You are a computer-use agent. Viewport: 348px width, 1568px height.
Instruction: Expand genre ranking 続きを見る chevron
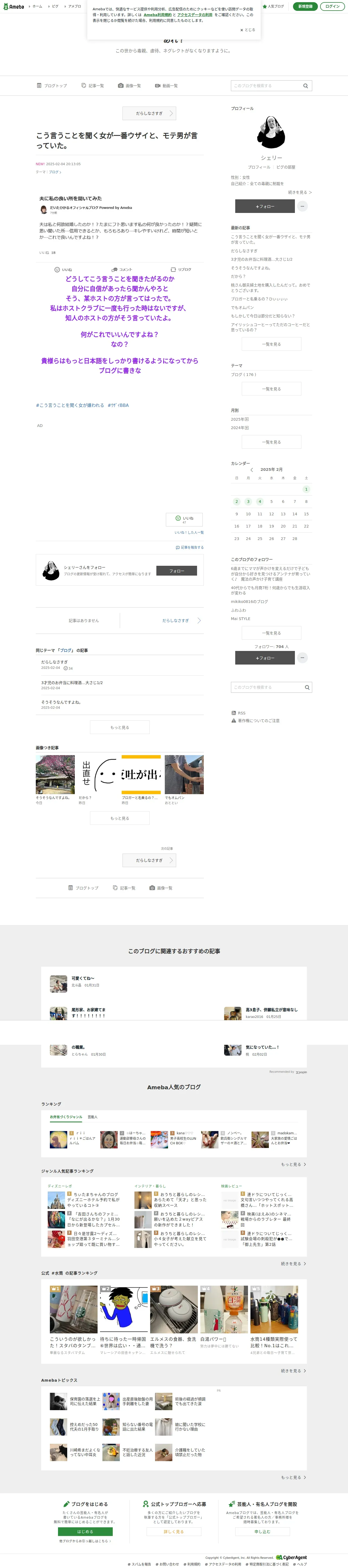(293, 1264)
